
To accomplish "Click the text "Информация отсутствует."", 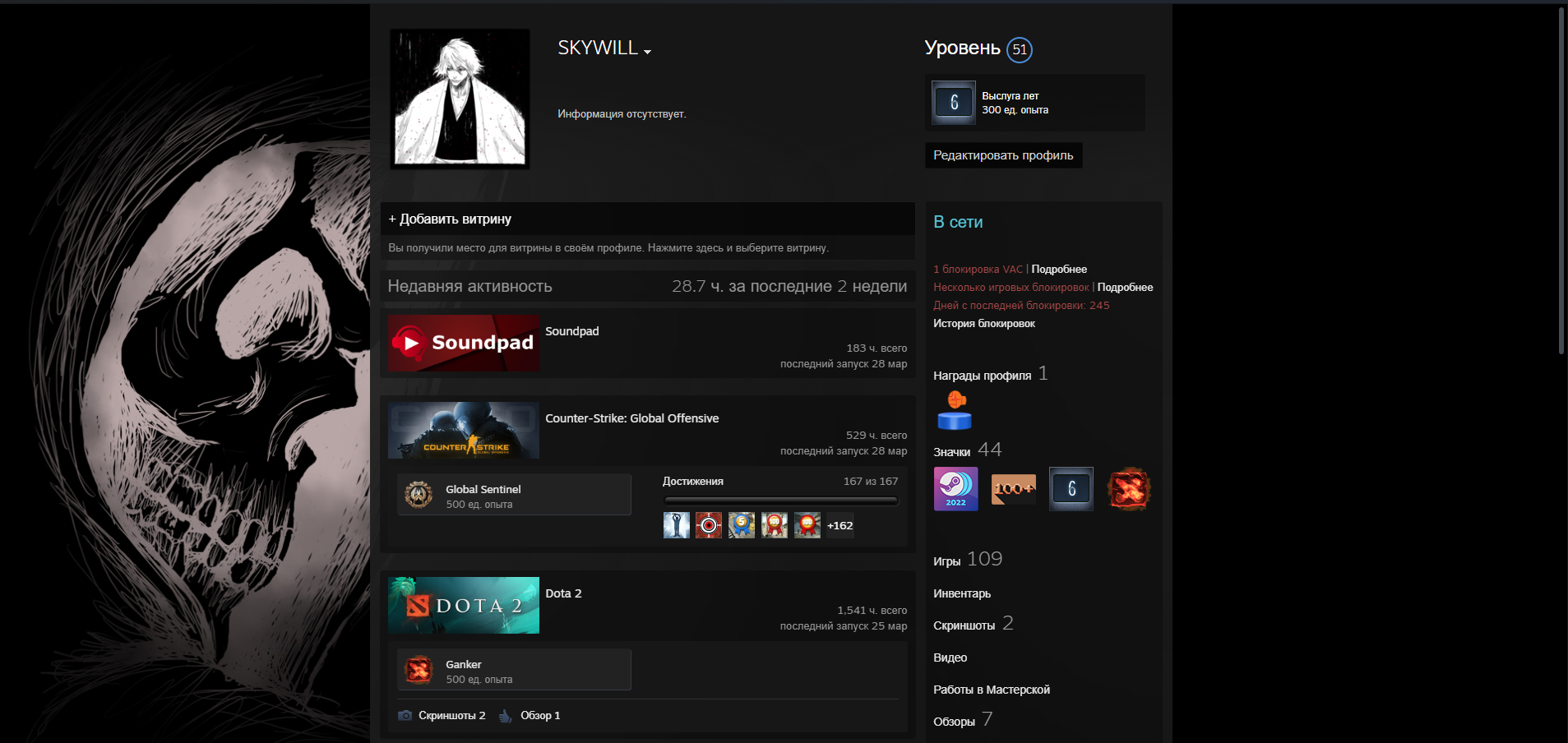I will 622,114.
